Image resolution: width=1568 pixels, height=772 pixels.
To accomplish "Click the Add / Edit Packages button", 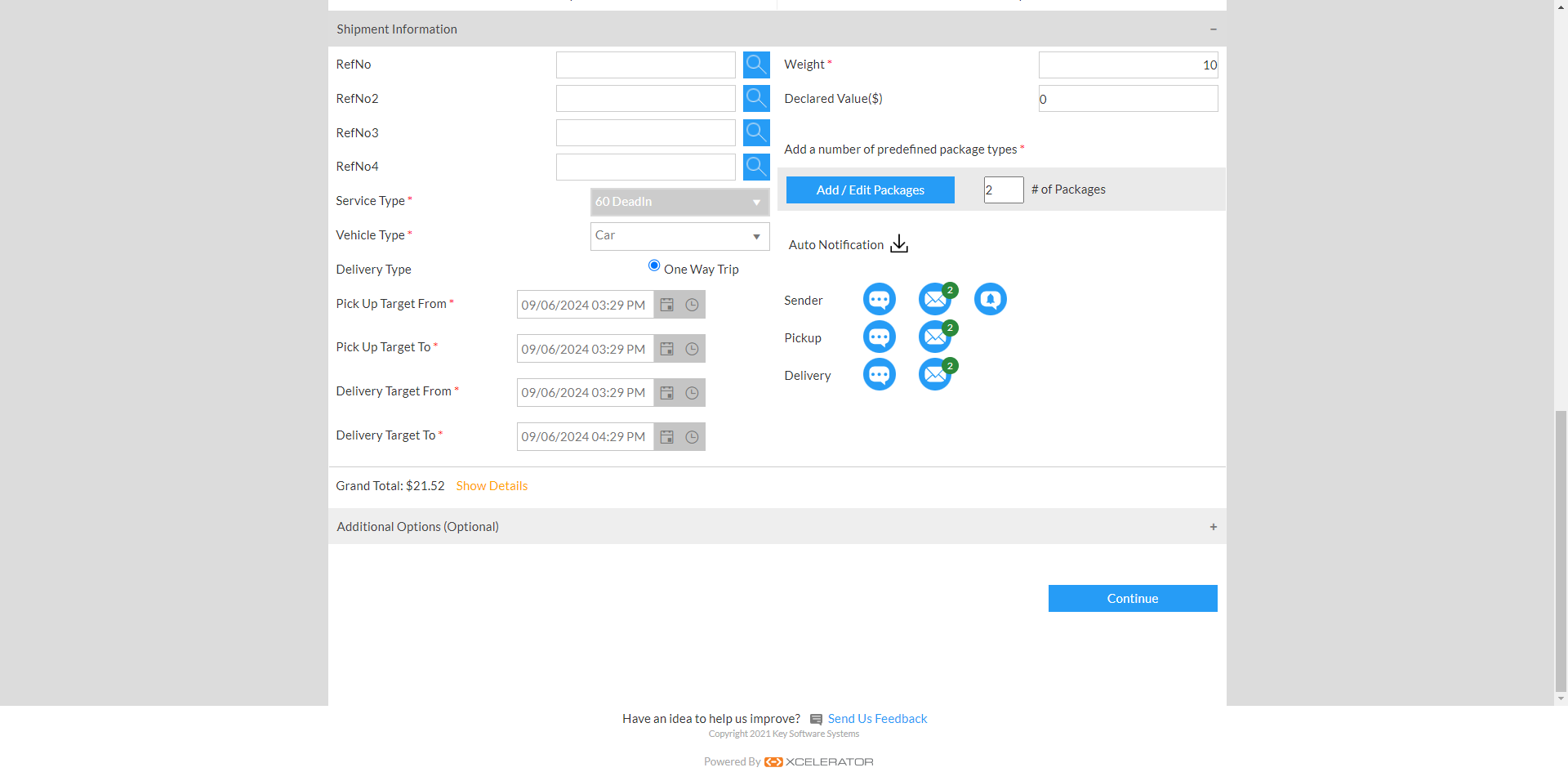I will (x=871, y=190).
